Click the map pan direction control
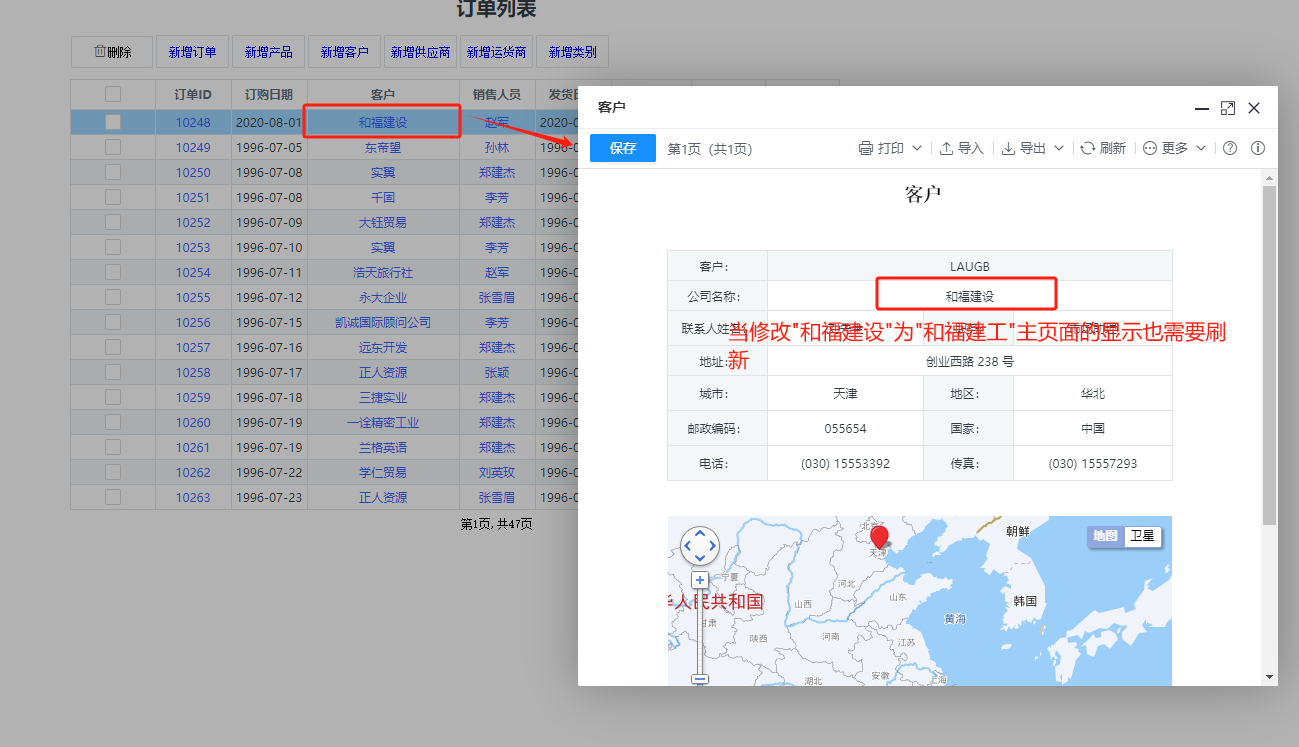The image size is (1299, 747). (x=700, y=546)
